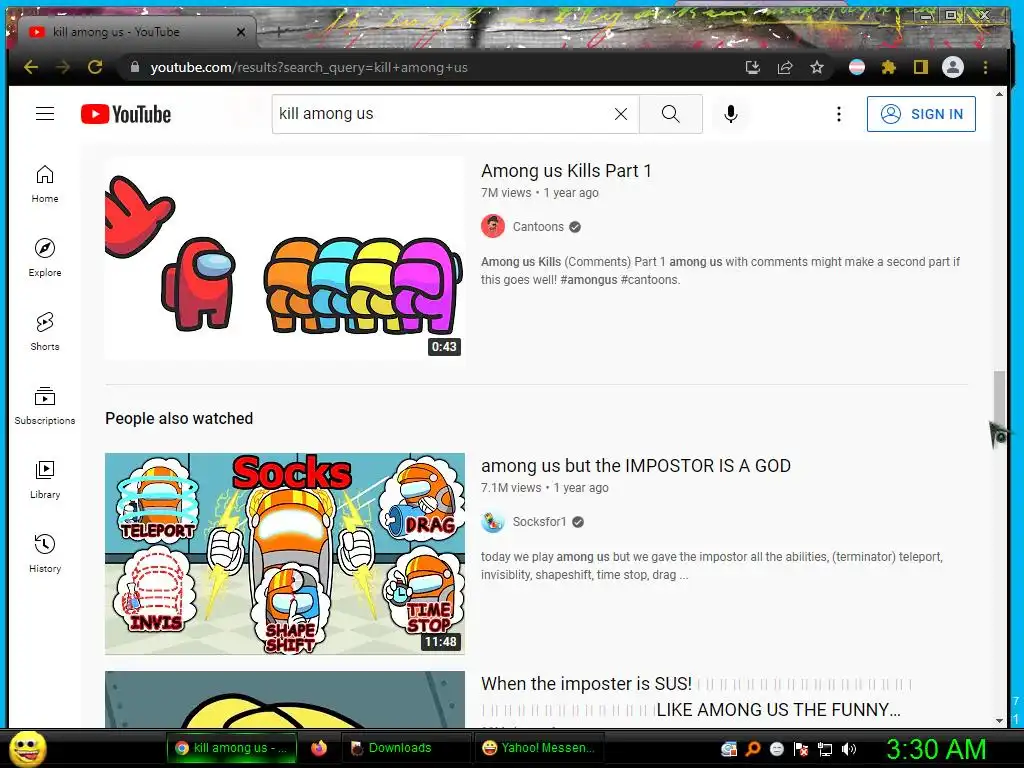Image resolution: width=1024 pixels, height=768 pixels.
Task: Open the smiley Start button on taskbar
Action: tap(27, 748)
